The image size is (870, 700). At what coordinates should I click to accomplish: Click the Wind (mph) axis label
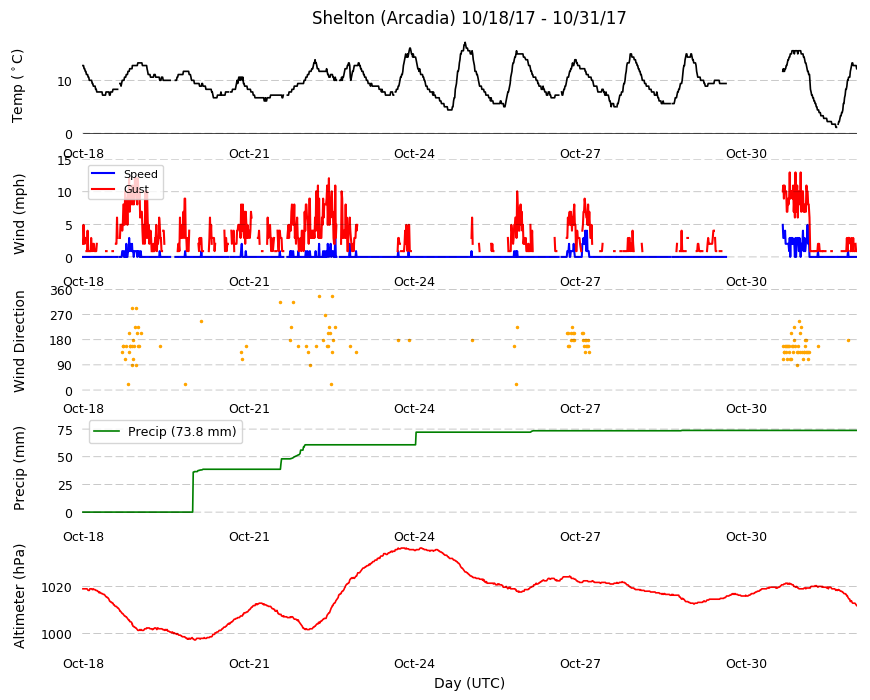[19, 214]
